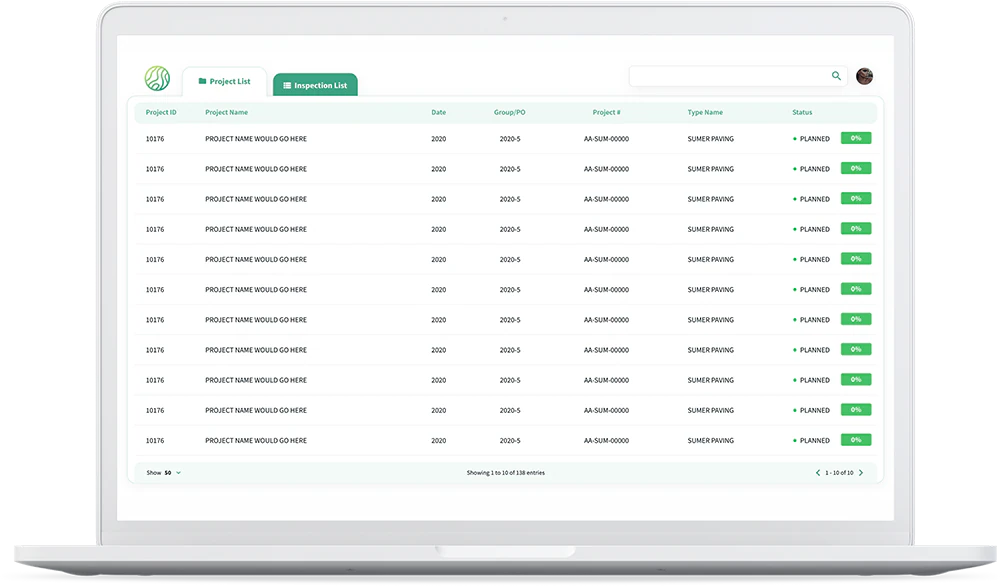The height and width of the screenshot is (586, 1000).
Task: Go to next page with right chevron
Action: pyautogui.click(x=861, y=473)
